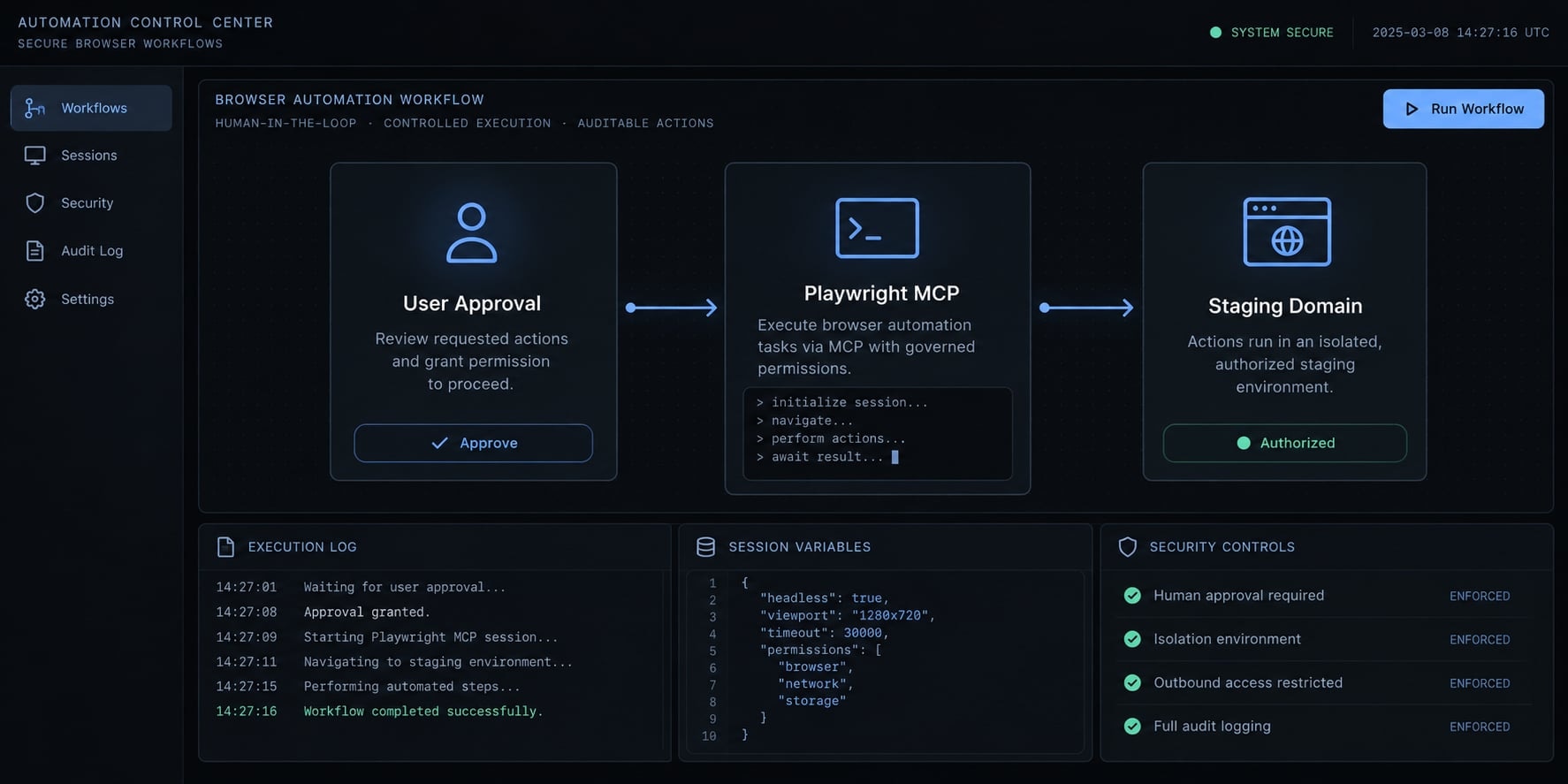Click the green dot beside Authorized
The image size is (1568, 784).
1244,443
